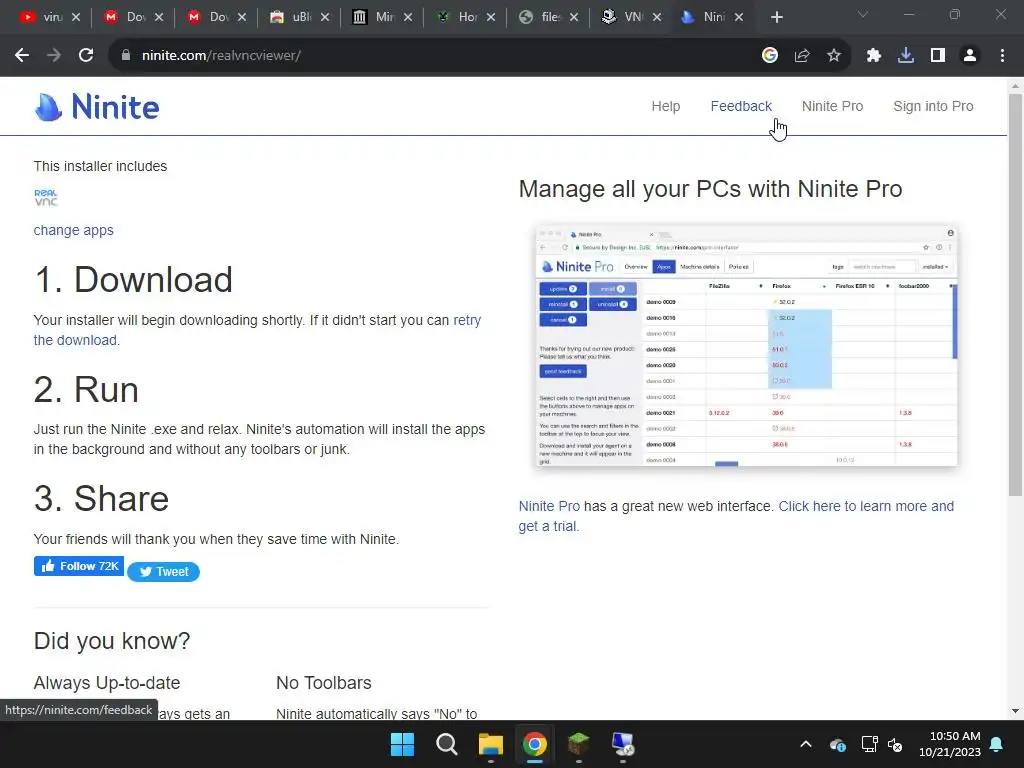Image resolution: width=1024 pixels, height=768 pixels.
Task: Open Windows taskbar search
Action: tap(447, 744)
